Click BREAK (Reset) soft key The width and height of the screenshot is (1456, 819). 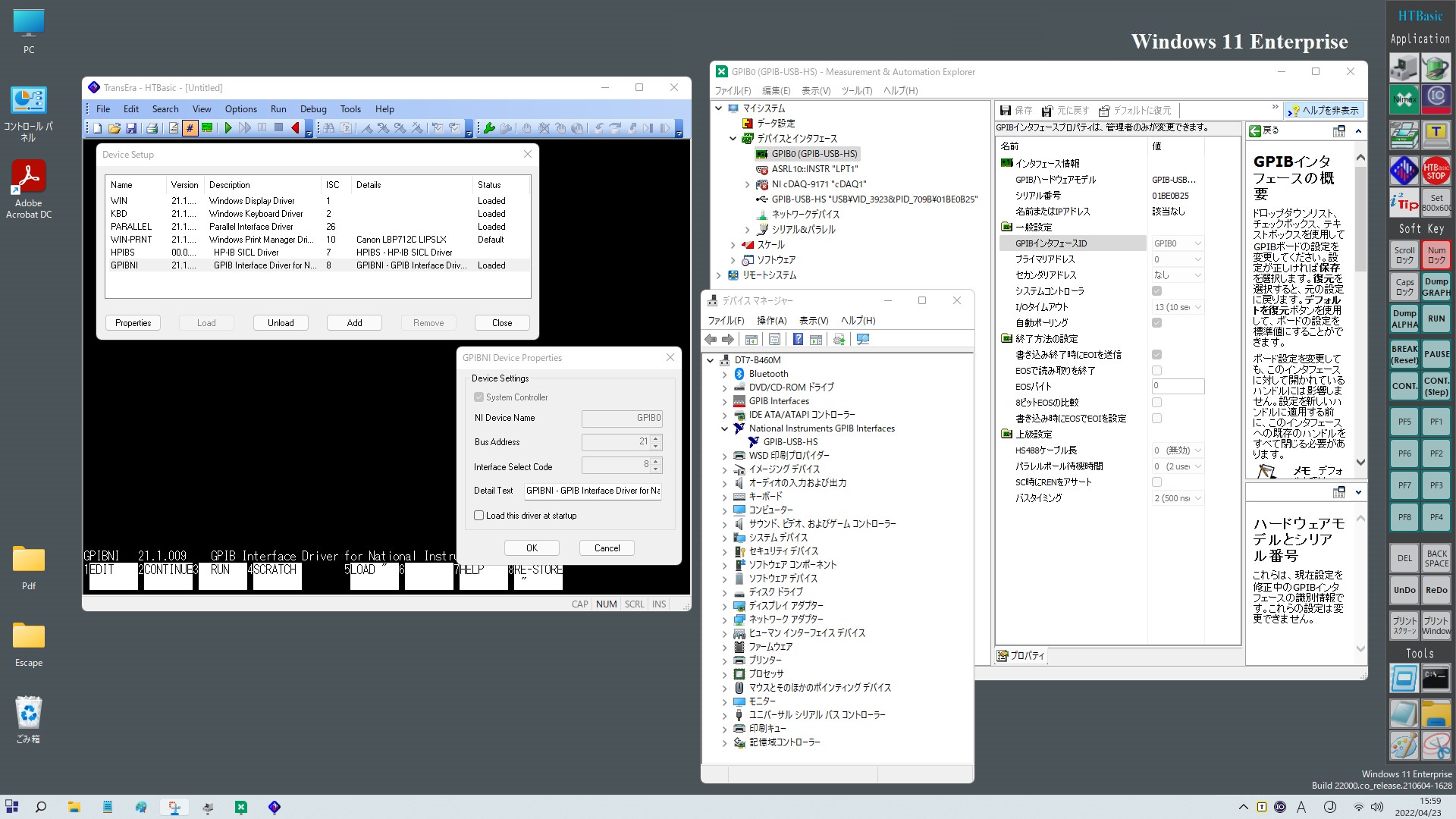pyautogui.click(x=1404, y=354)
